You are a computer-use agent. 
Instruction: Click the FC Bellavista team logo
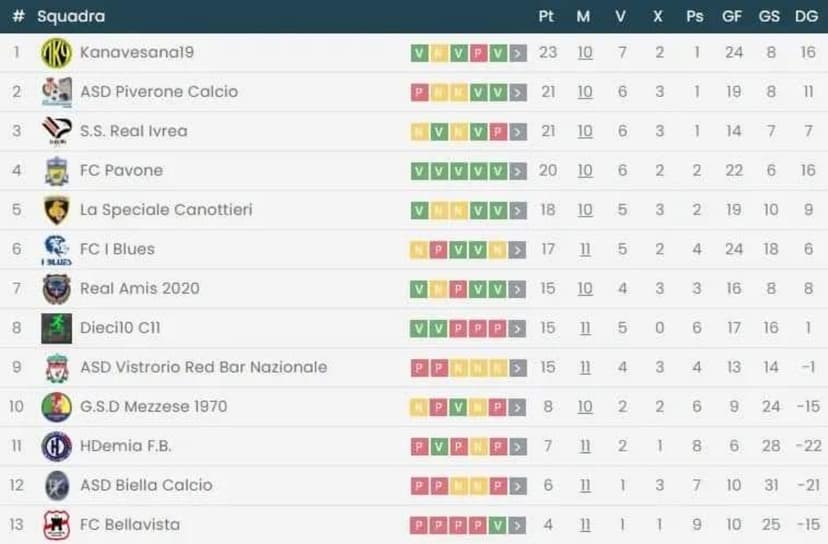point(56,525)
